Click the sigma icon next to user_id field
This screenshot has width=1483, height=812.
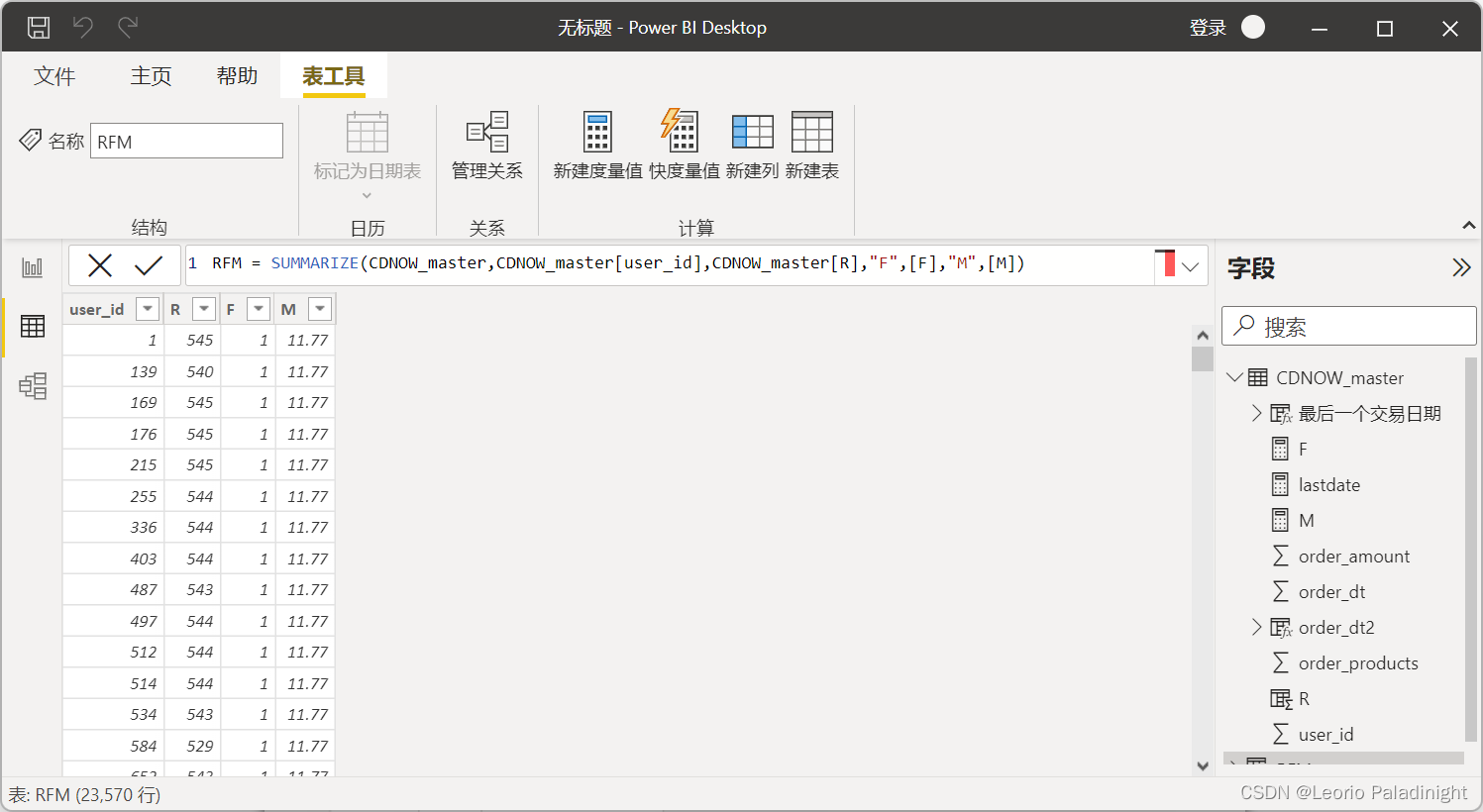point(1280,735)
